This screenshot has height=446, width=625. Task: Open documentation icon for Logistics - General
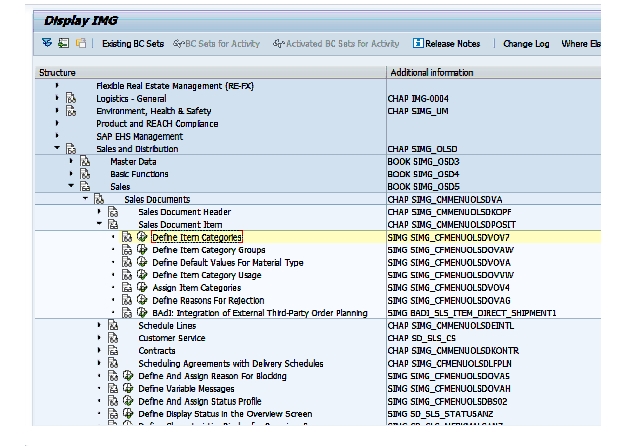click(71, 98)
